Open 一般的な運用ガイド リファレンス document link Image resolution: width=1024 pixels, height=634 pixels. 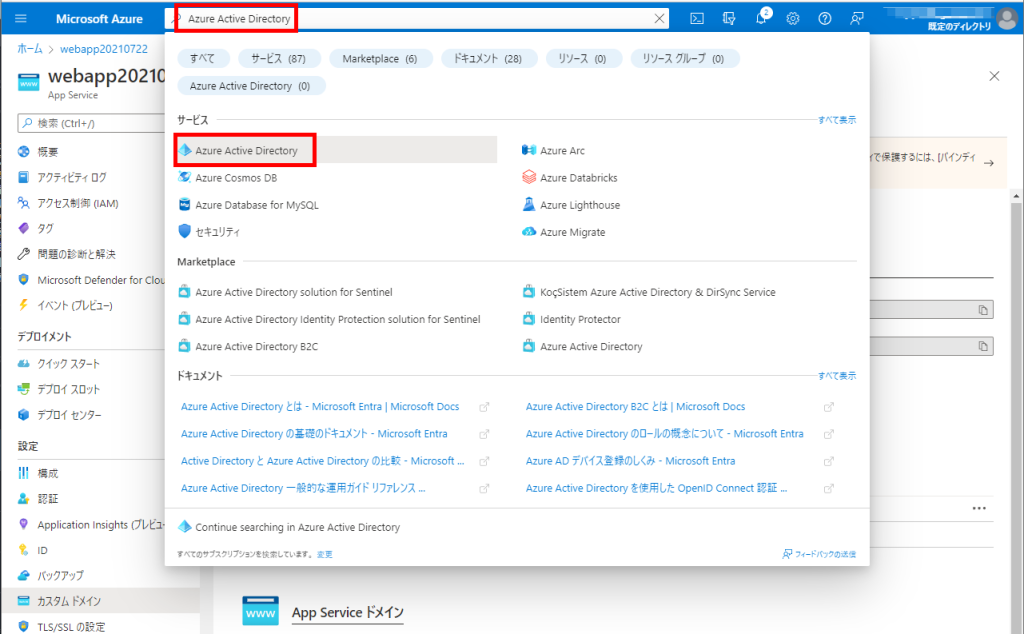click(x=303, y=488)
